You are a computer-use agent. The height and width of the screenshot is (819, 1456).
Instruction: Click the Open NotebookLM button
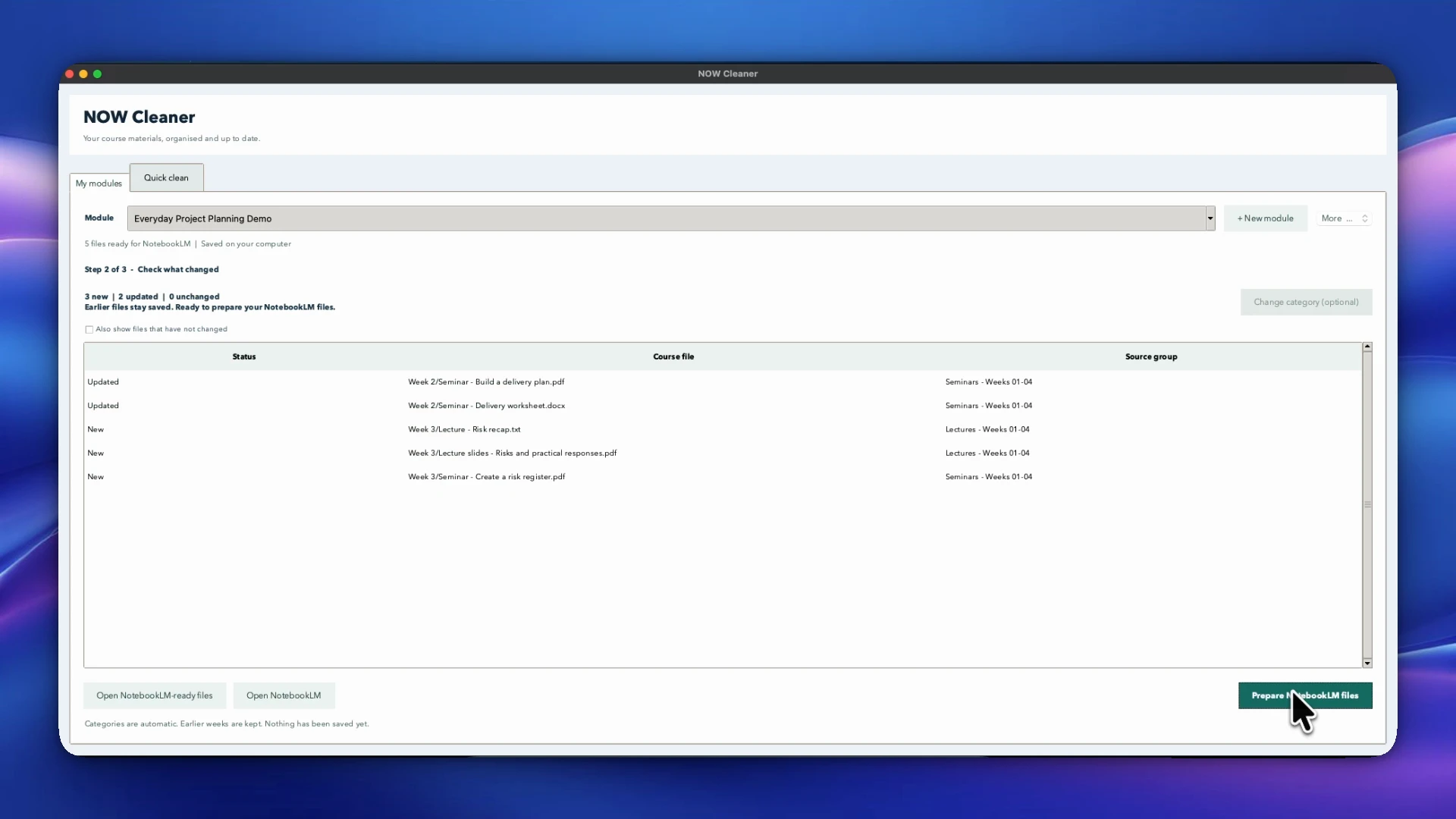pos(284,695)
